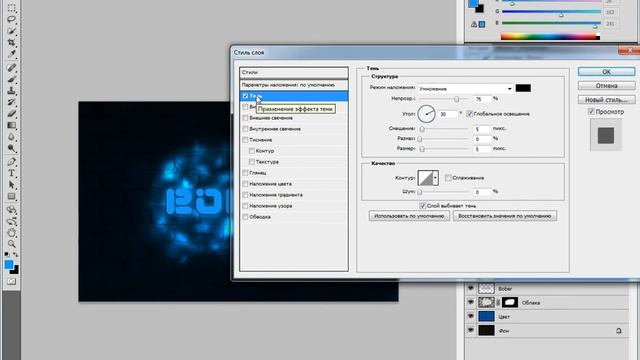
Task: Enable Текстура checkbox under Тиснение
Action: [x=252, y=162]
